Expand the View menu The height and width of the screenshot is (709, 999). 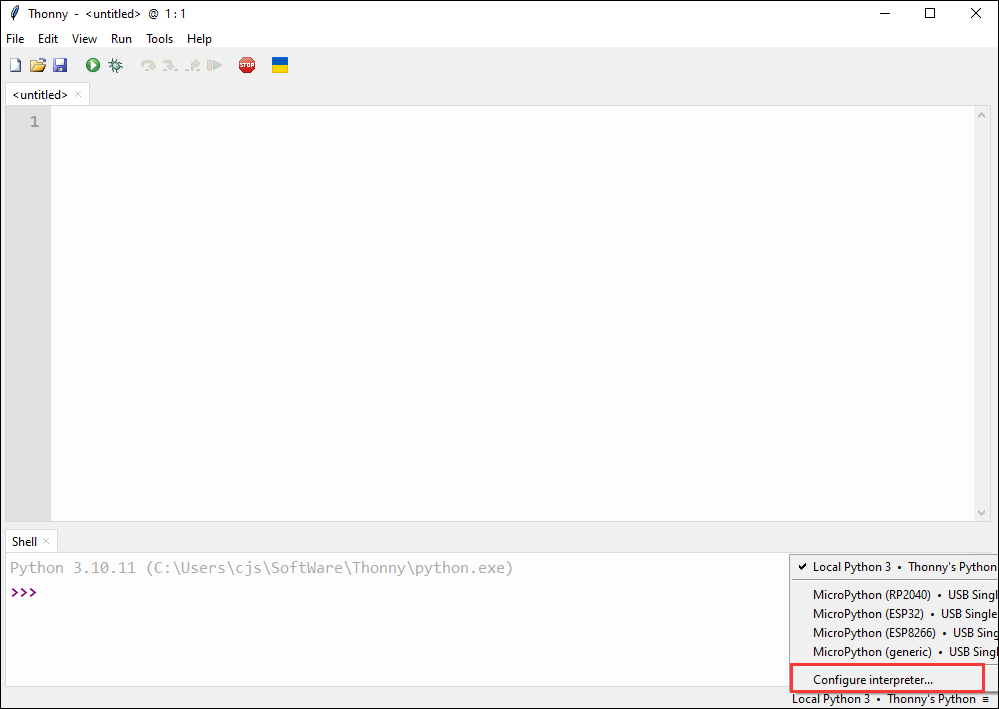point(85,39)
